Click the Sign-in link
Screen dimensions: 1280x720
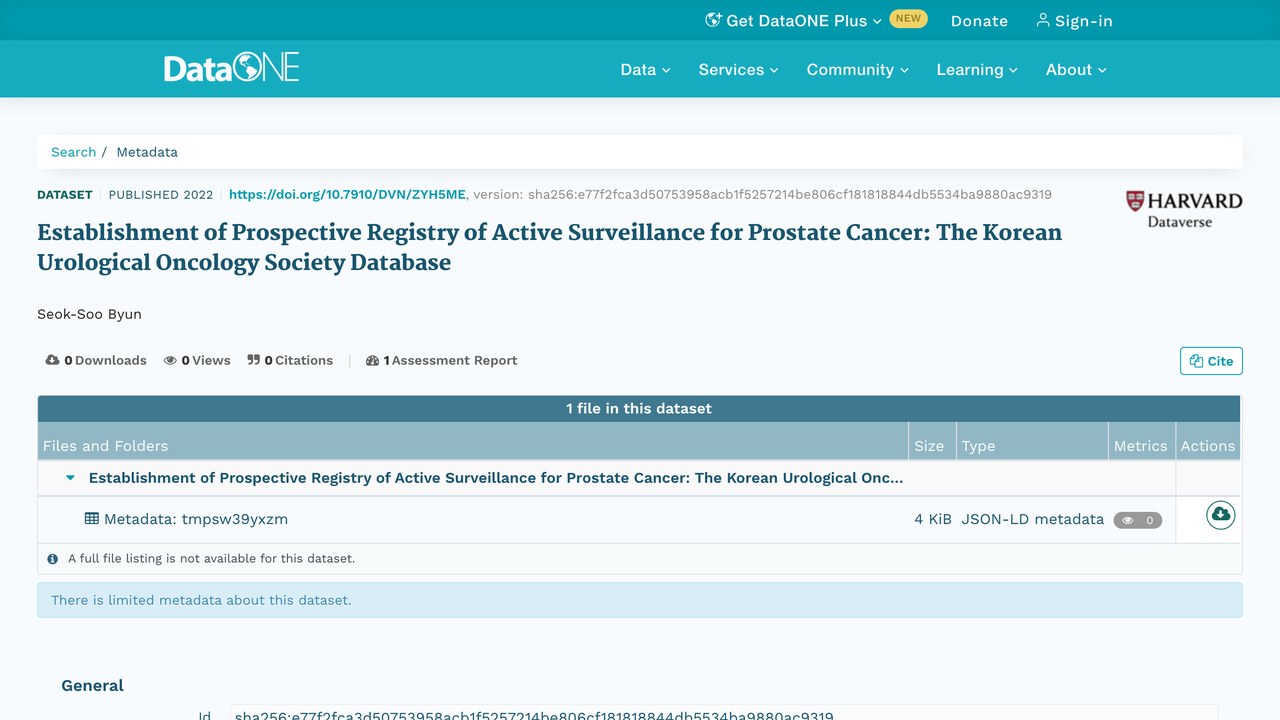point(1074,20)
